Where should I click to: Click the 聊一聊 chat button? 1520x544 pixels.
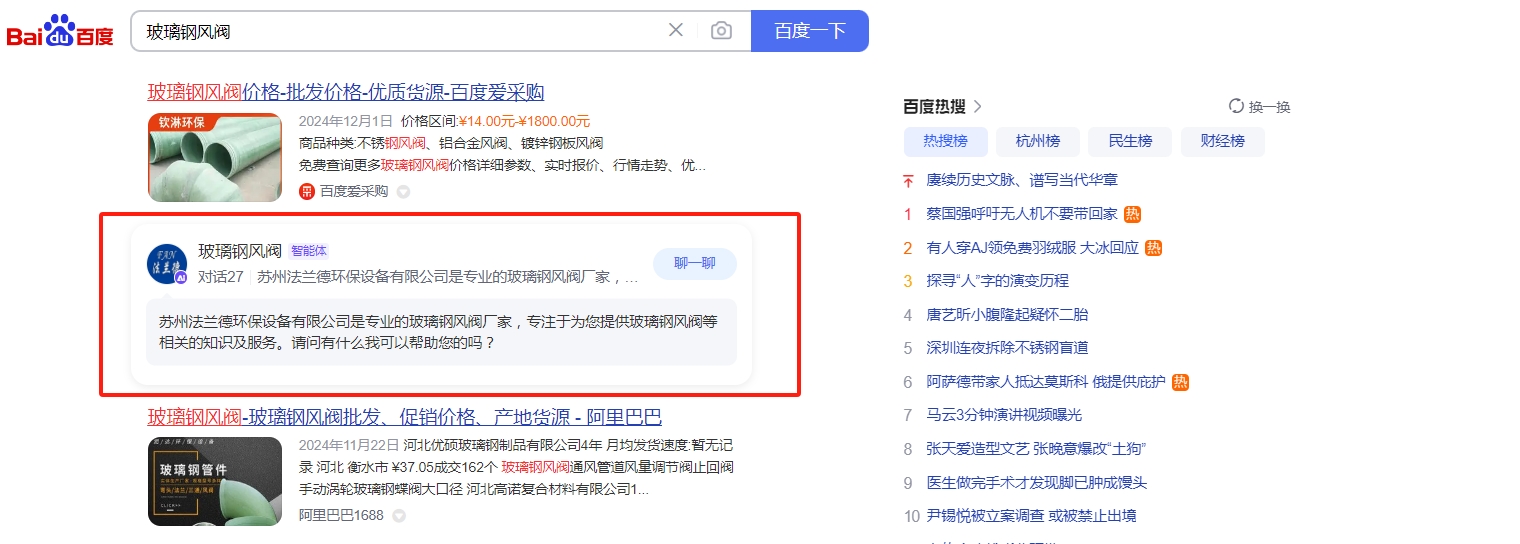point(695,264)
